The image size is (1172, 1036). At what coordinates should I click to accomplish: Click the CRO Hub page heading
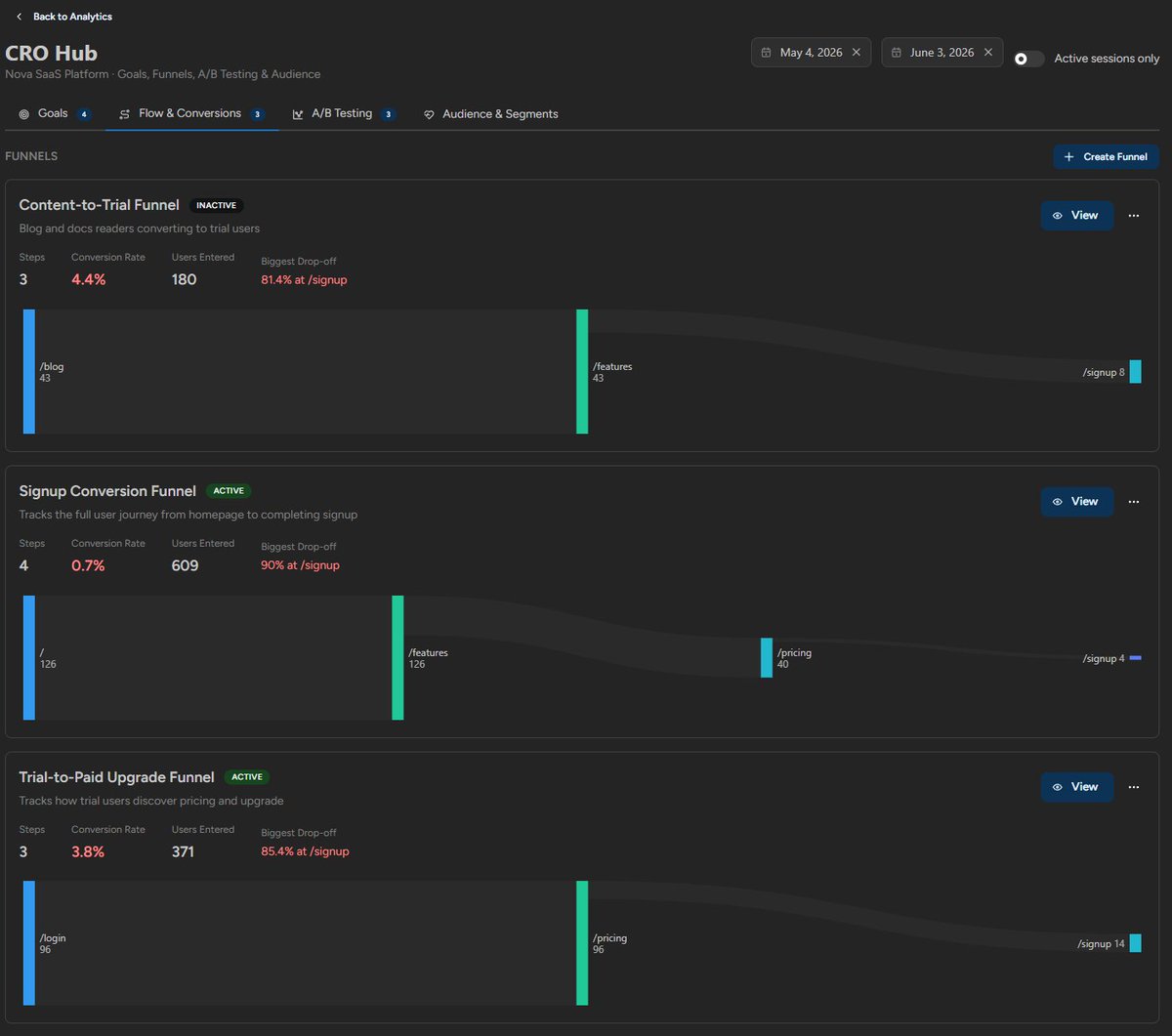(x=52, y=53)
